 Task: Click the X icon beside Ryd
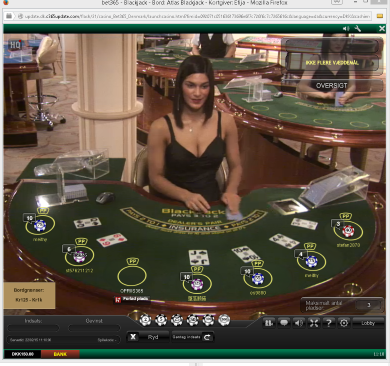coord(133,337)
